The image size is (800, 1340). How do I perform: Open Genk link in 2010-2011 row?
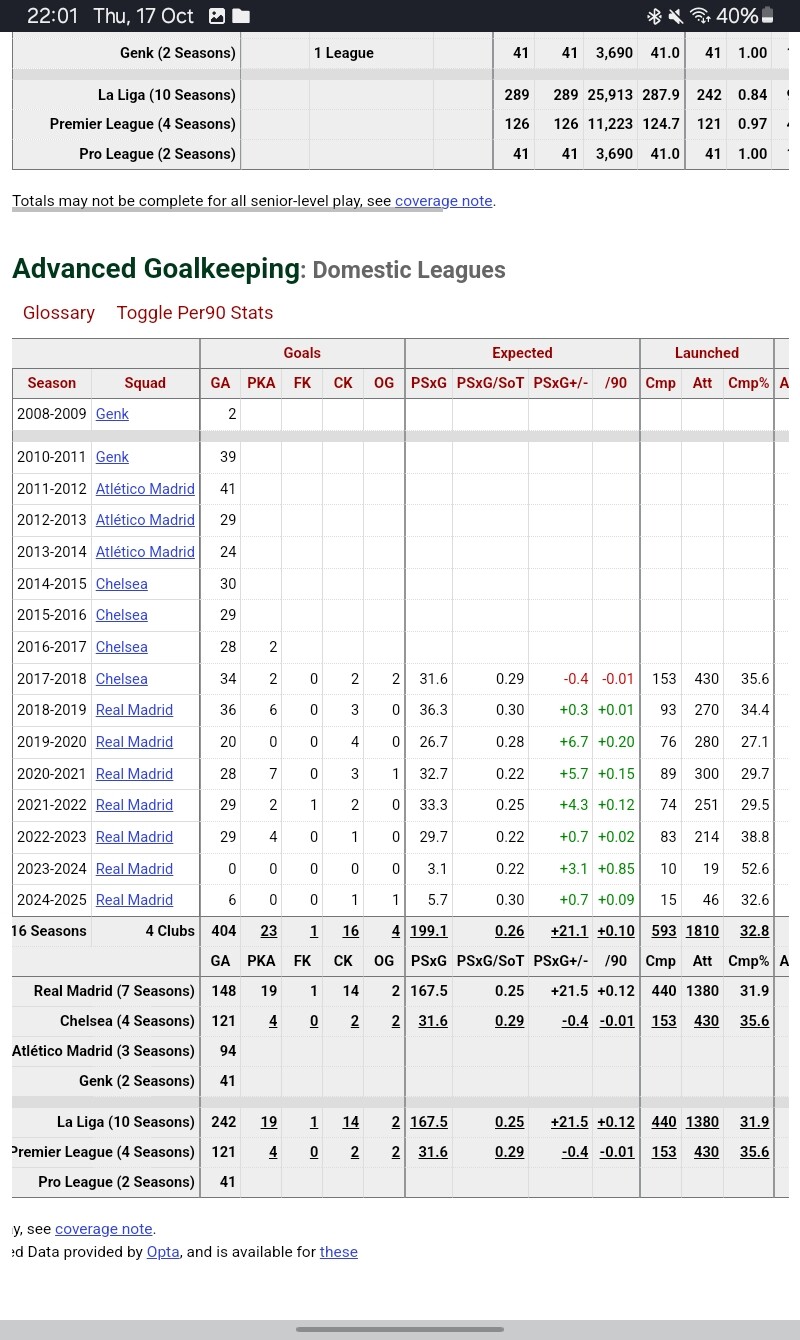click(x=112, y=457)
